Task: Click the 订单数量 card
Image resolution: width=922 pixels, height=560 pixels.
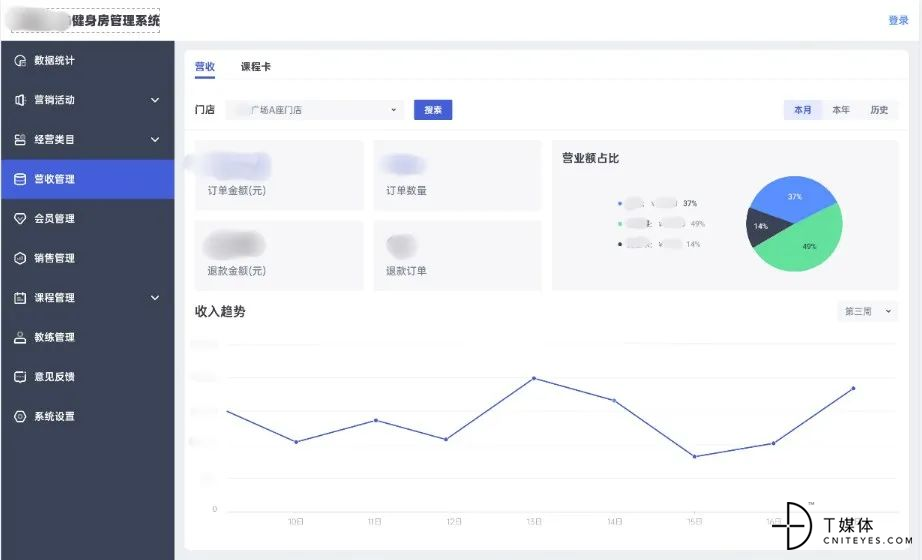Action: 457,175
